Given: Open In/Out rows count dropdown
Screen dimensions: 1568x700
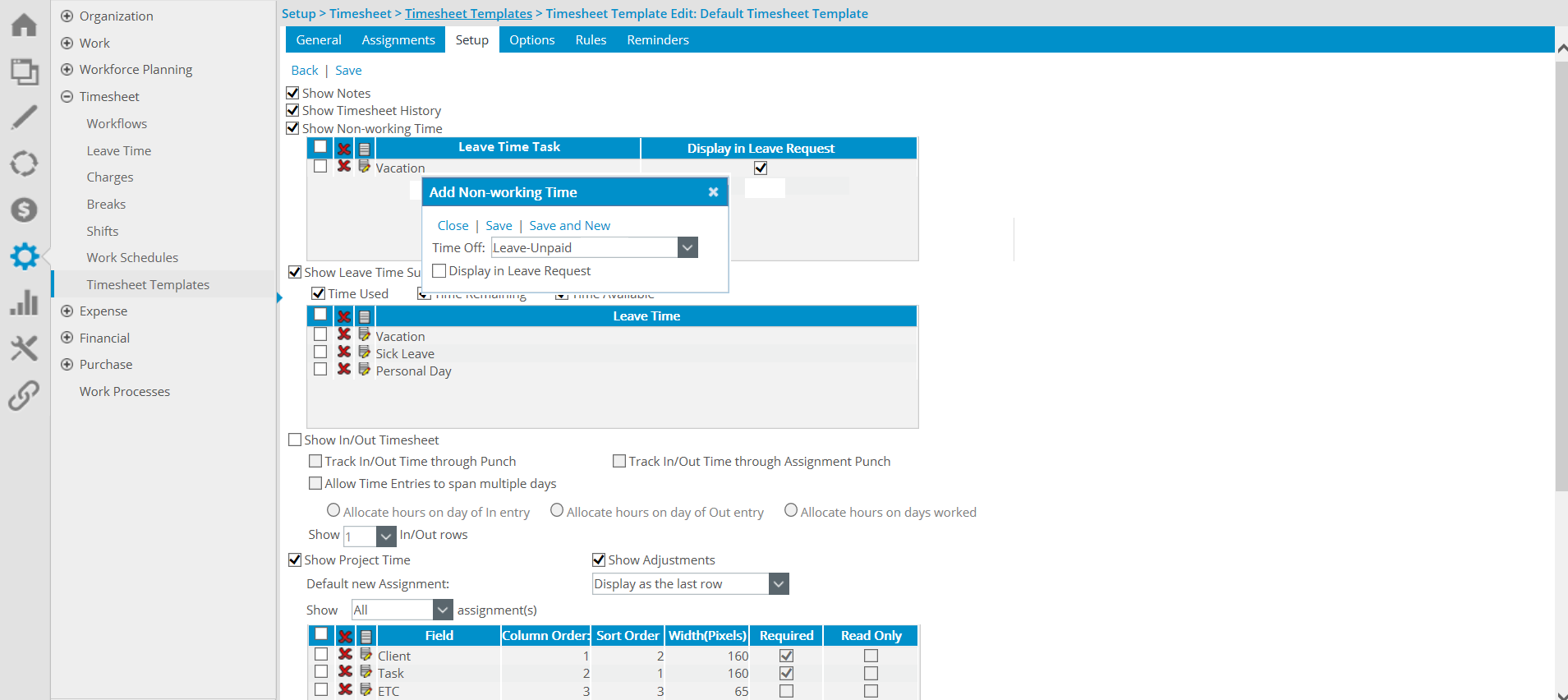Looking at the screenshot, I should [386, 536].
